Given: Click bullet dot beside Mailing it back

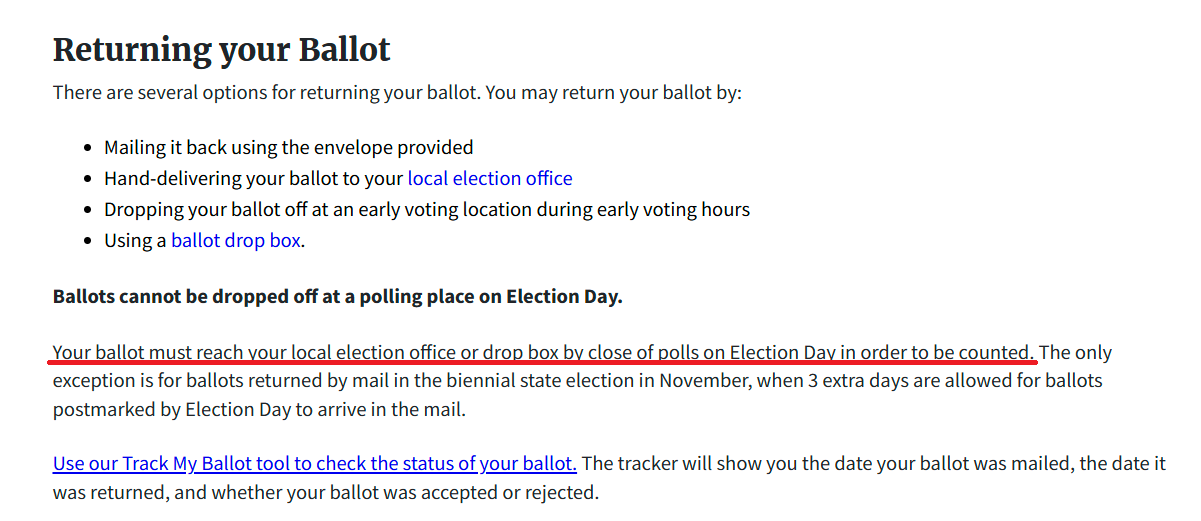Looking at the screenshot, I should point(89,148).
